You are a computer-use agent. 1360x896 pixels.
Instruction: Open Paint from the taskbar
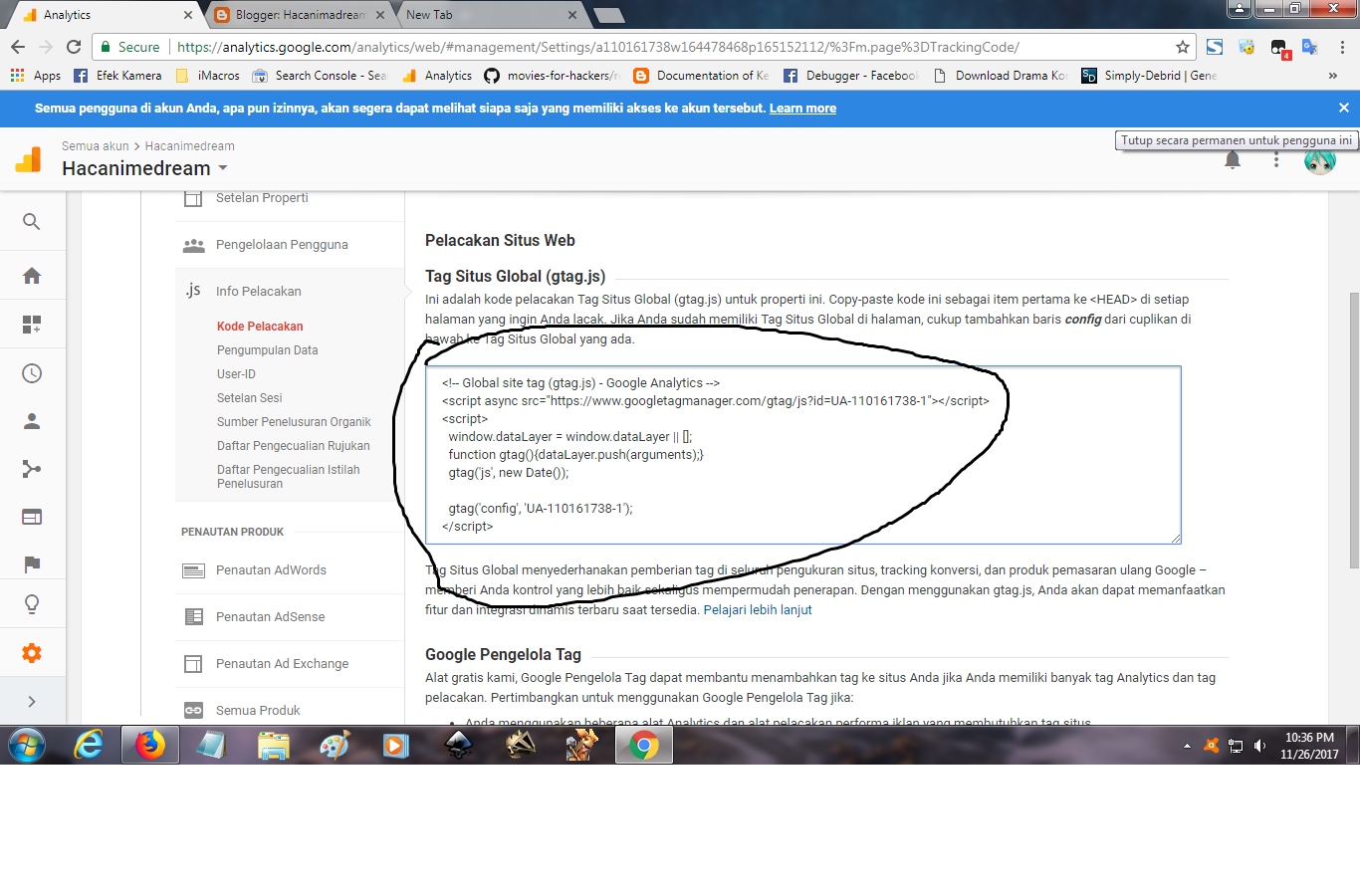(x=336, y=745)
